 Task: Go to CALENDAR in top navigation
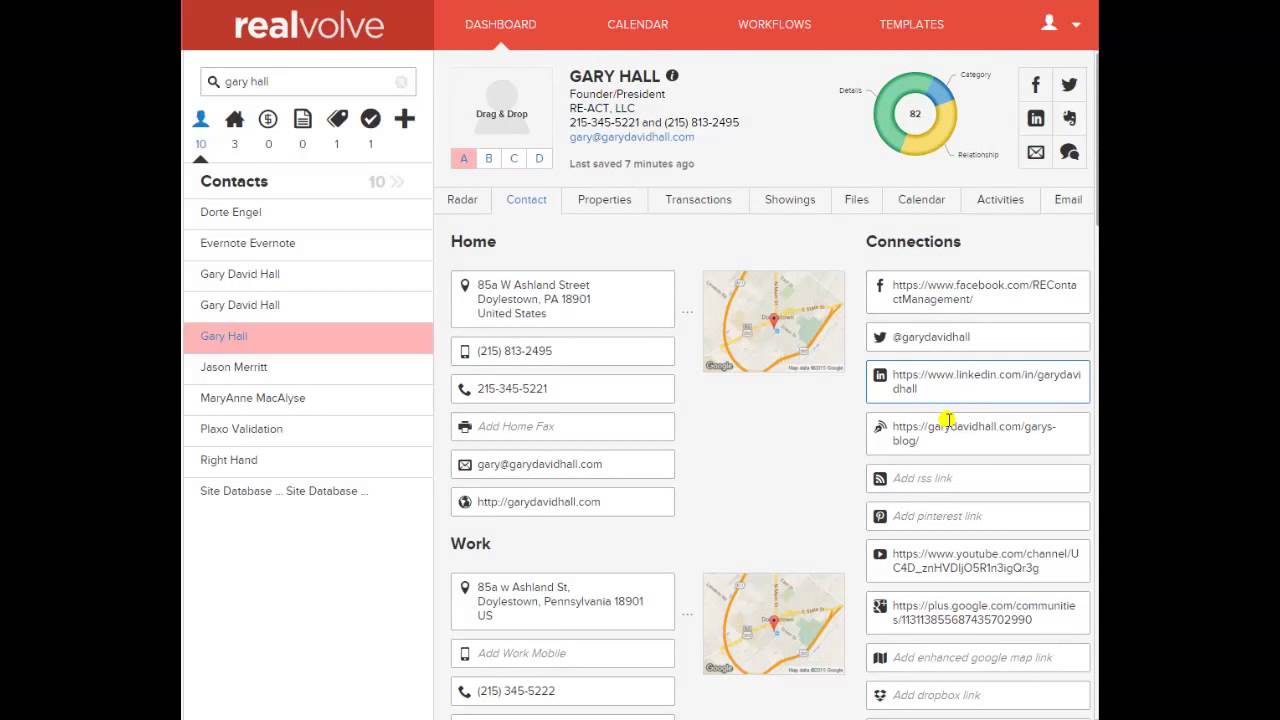pos(638,24)
